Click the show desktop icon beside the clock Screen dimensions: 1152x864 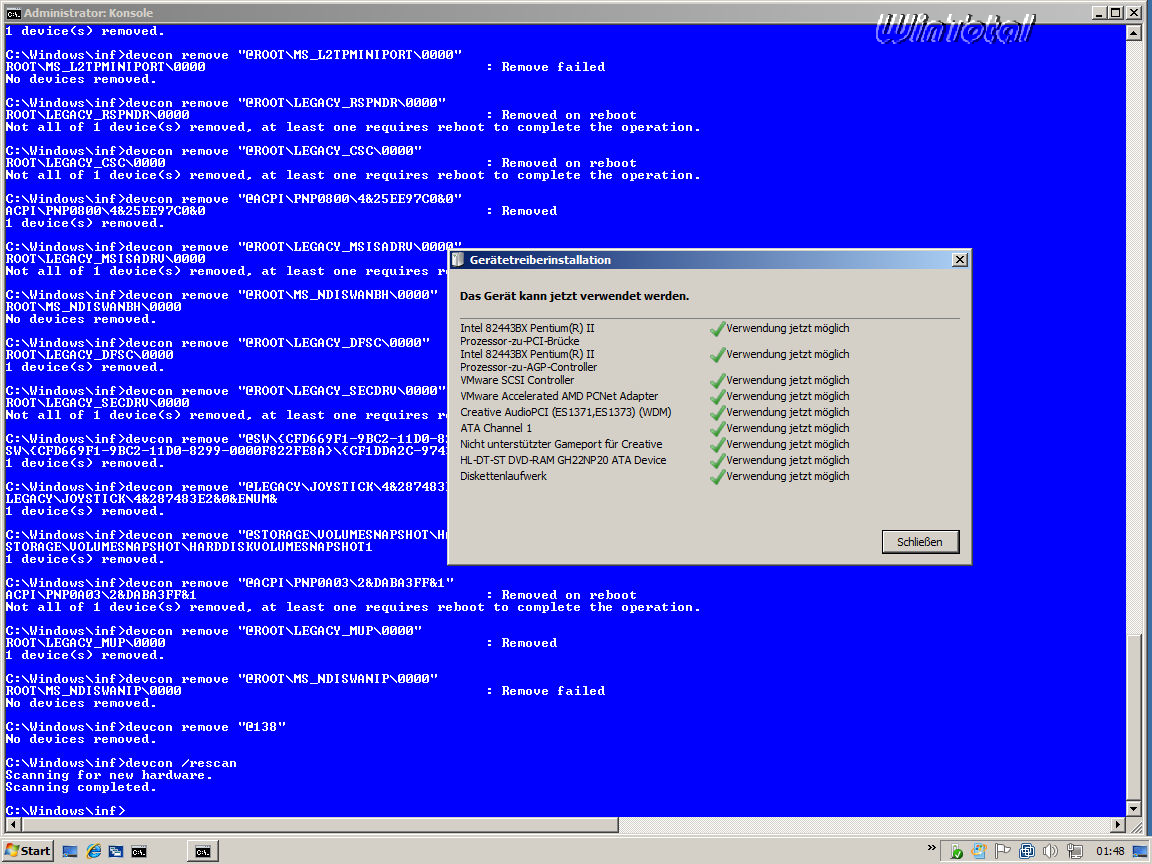(1140, 852)
